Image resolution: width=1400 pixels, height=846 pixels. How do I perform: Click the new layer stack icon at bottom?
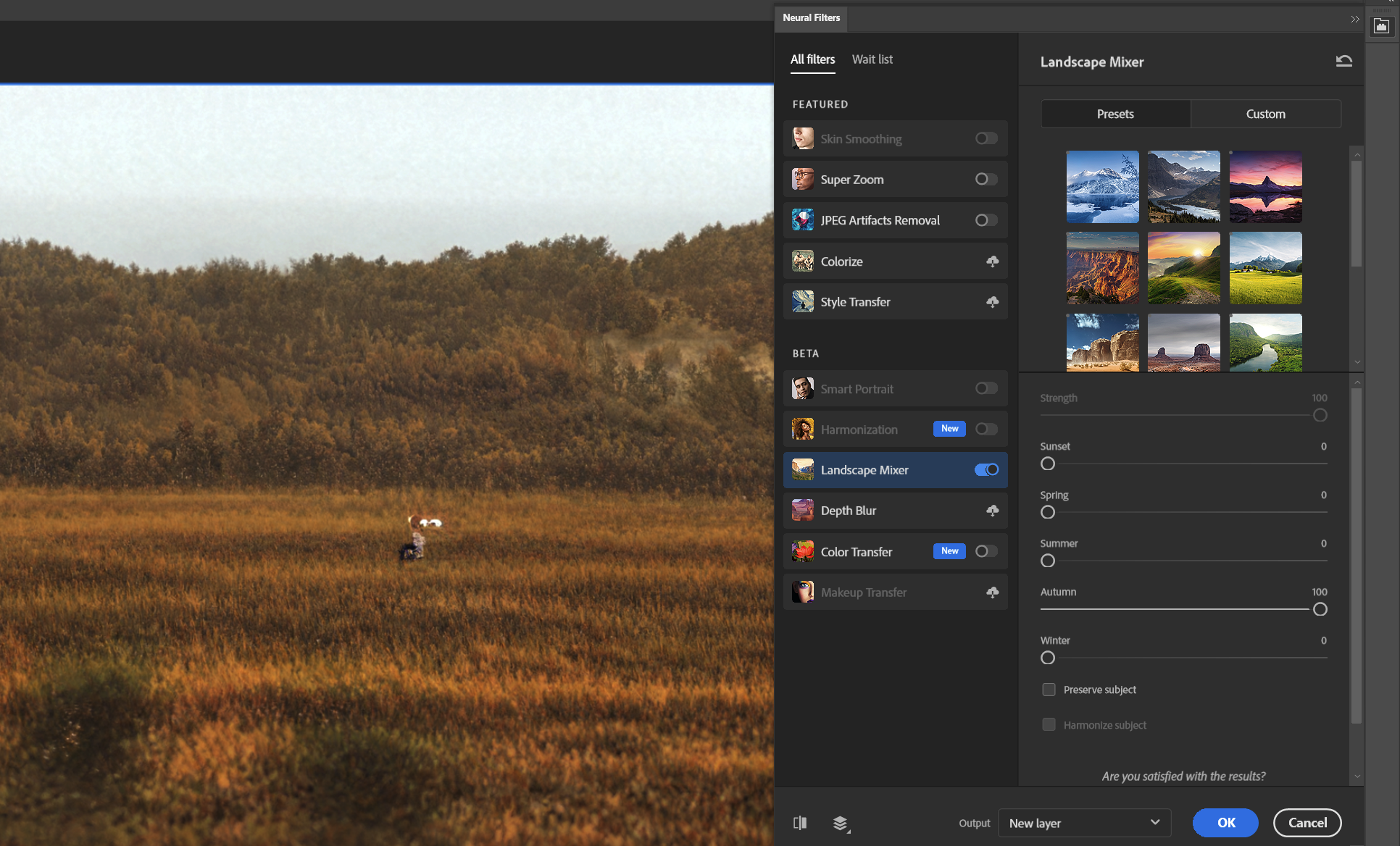pyautogui.click(x=840, y=823)
